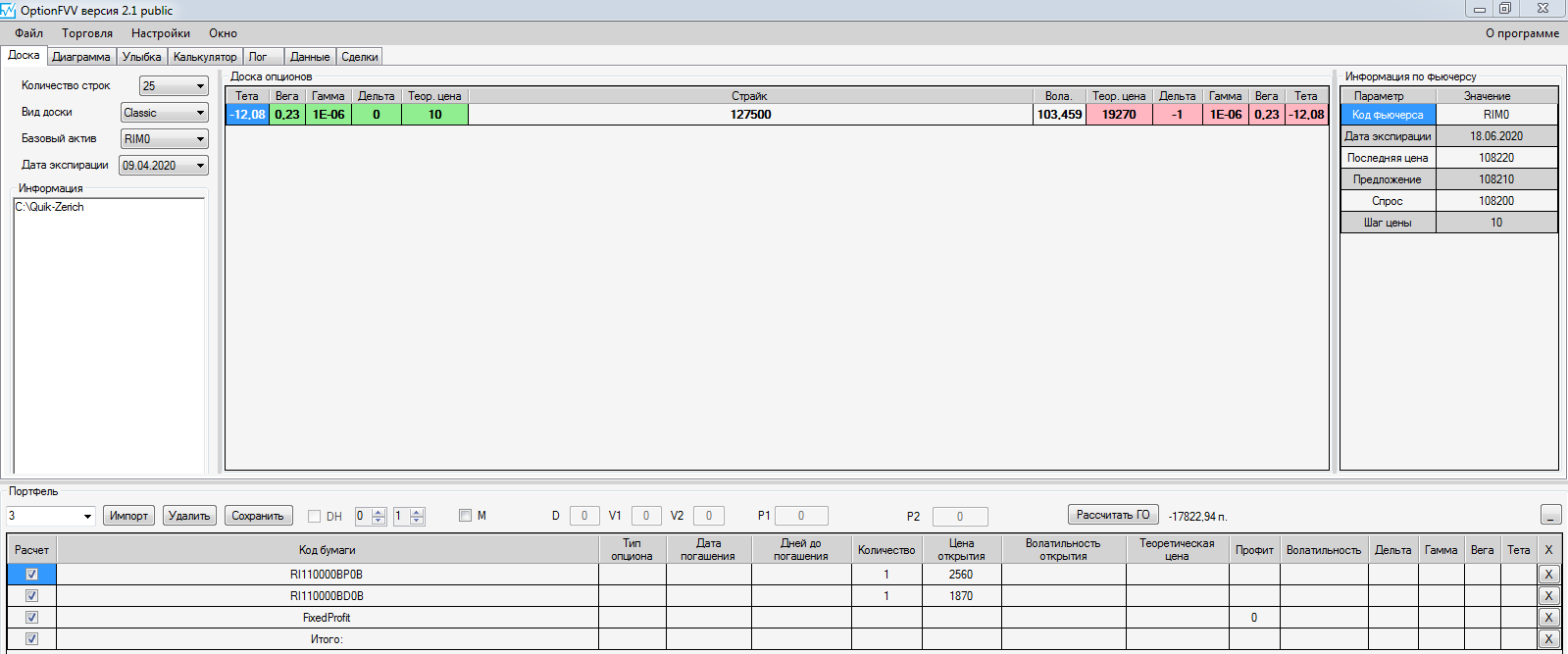The width and height of the screenshot is (1568, 654).
Task: Switch to the Данные tab
Action: click(310, 57)
